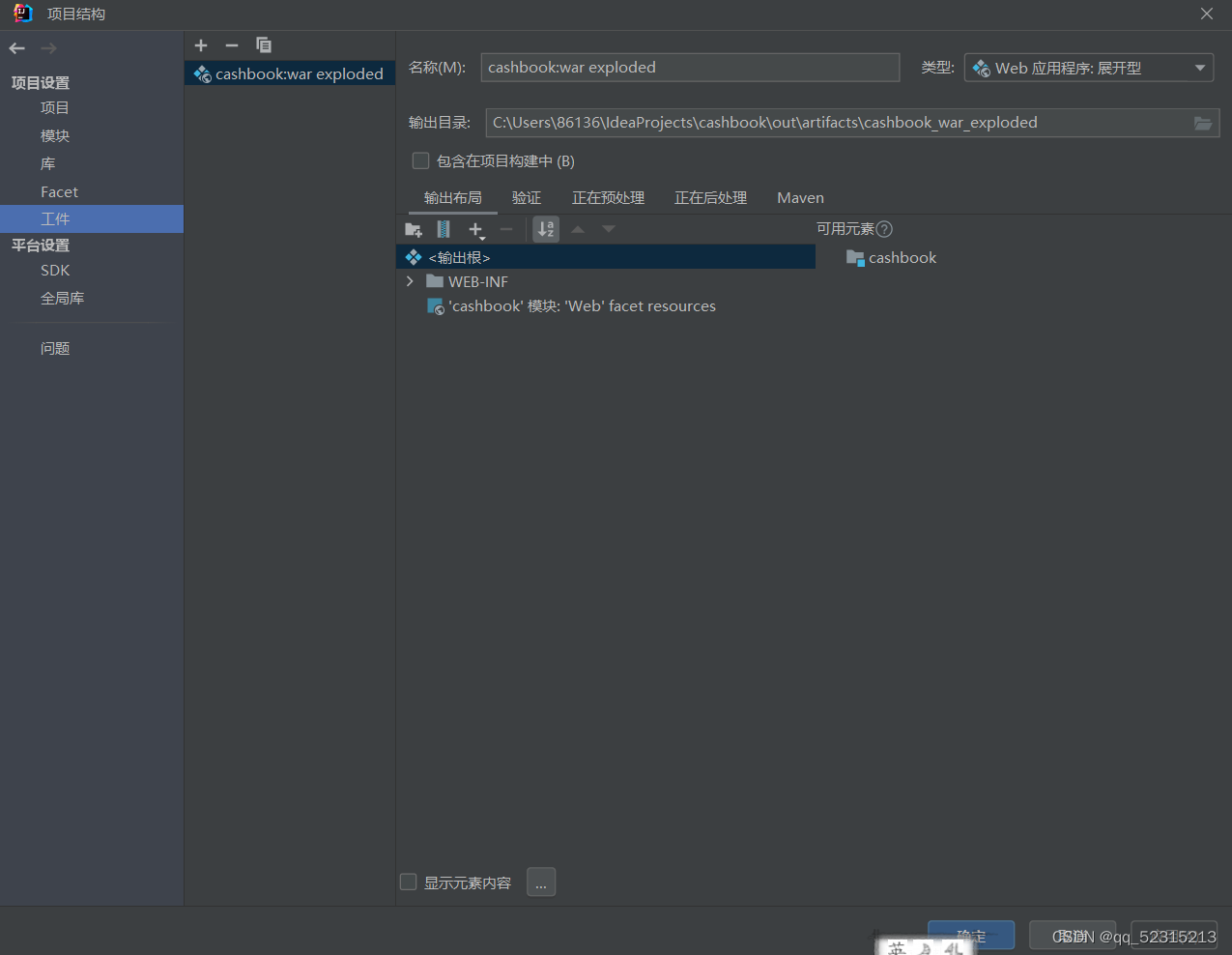Select 工件 in the project settings sidebar

click(x=55, y=218)
